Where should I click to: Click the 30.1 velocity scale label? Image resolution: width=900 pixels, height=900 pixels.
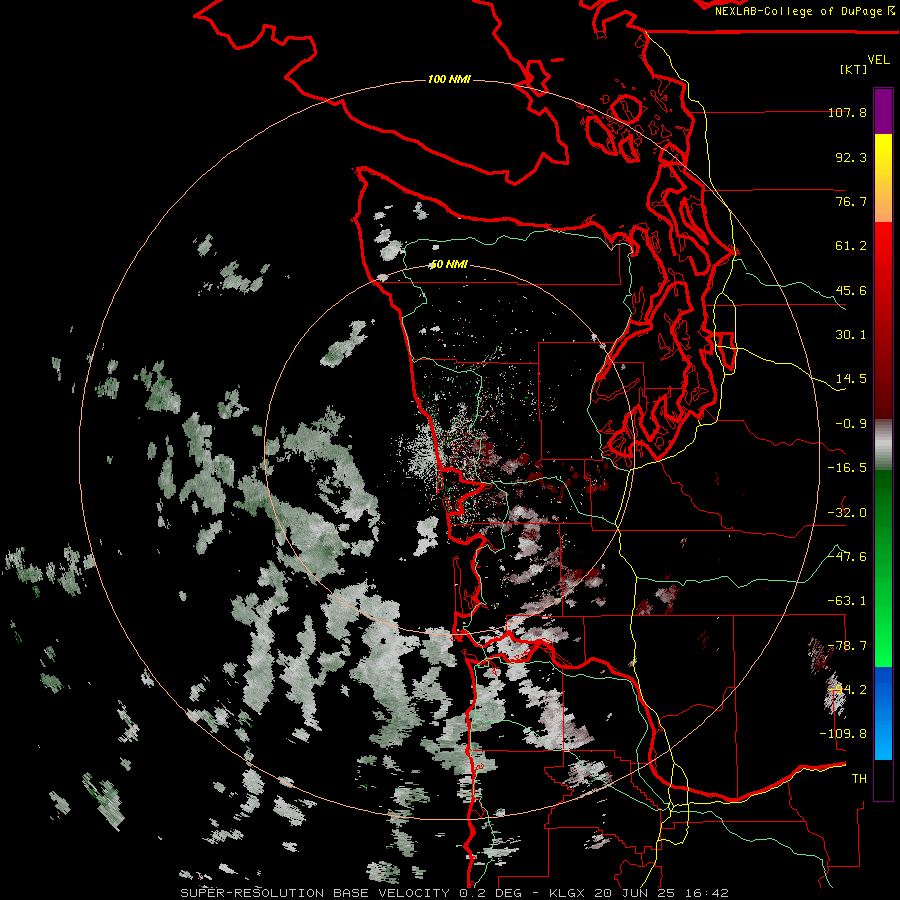pos(851,335)
